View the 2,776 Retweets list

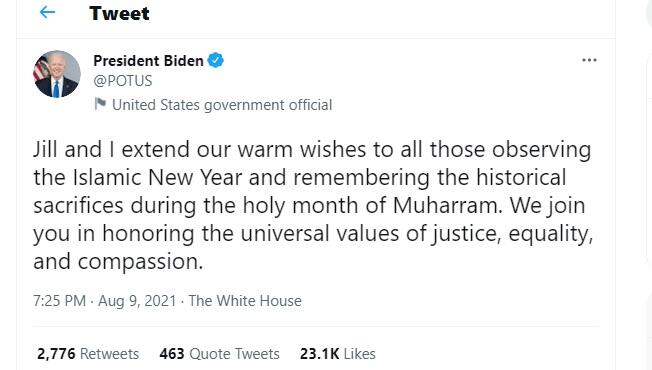click(88, 354)
